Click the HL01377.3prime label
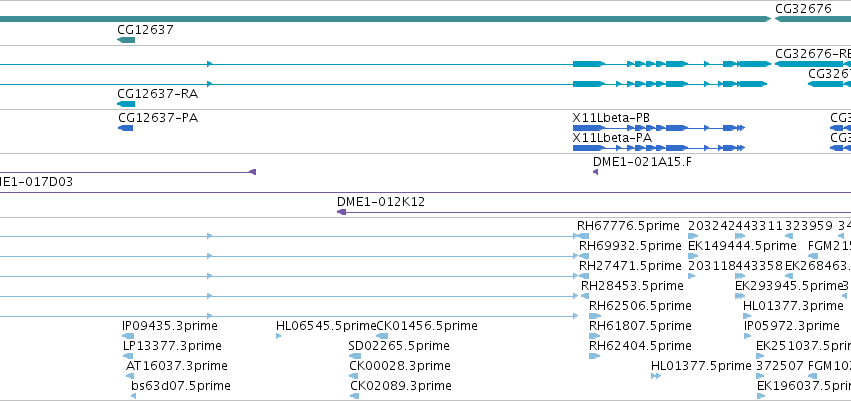The image size is (851, 401). click(793, 305)
